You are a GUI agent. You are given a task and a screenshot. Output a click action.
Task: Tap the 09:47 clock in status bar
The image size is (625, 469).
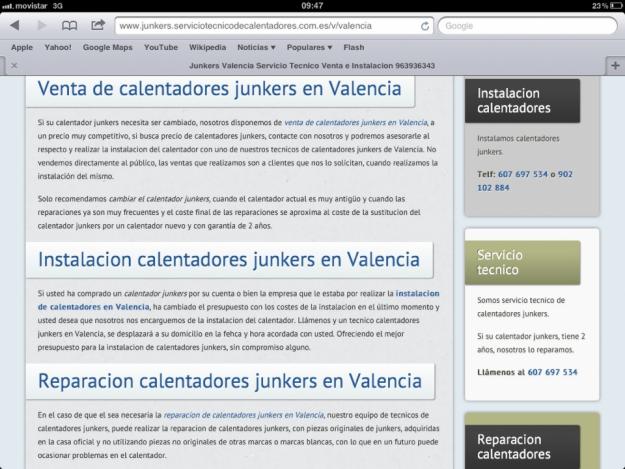coord(312,6)
